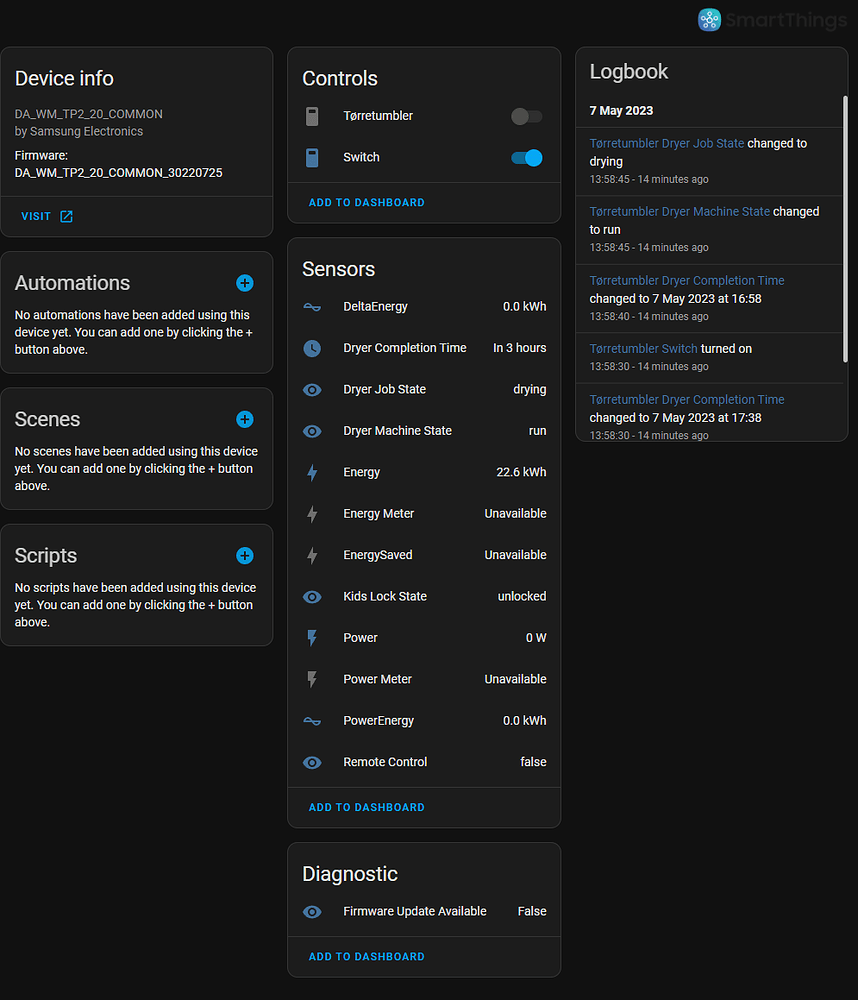The width and height of the screenshot is (858, 1000).
Task: Click the Logbook scrollbar
Action: 845,229
